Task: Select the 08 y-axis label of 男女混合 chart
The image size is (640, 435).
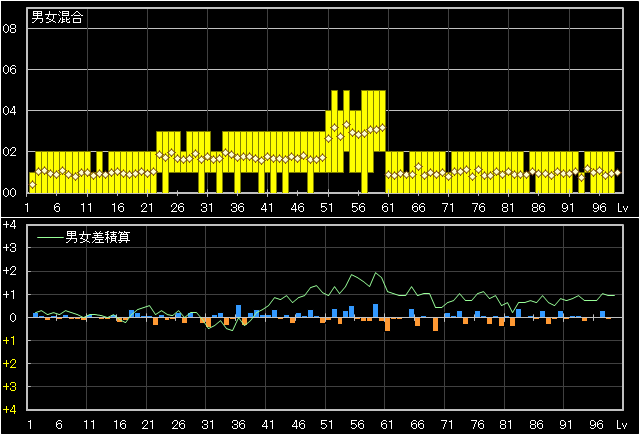Action: click(9, 29)
